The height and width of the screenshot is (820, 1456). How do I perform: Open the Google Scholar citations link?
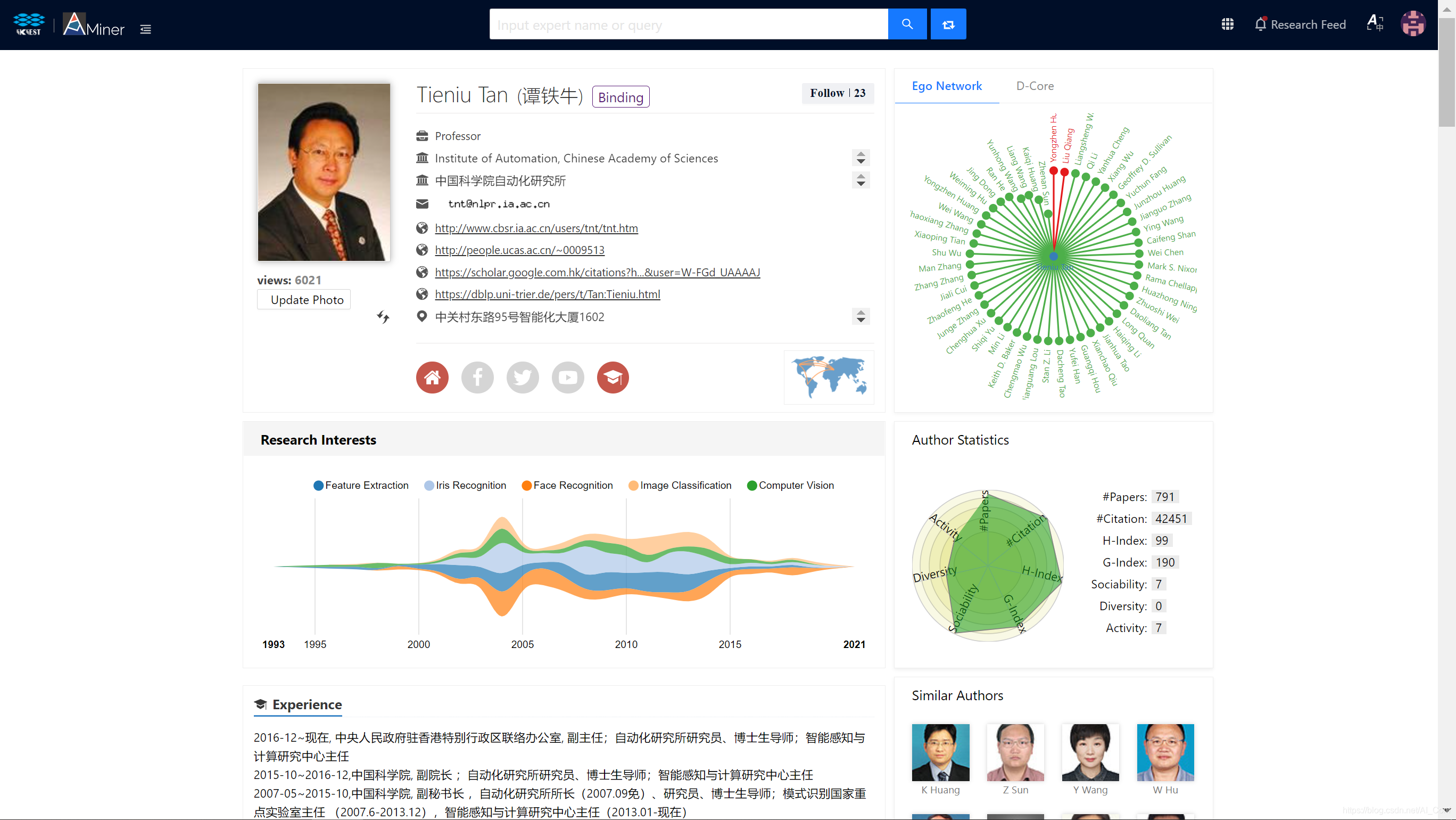click(x=597, y=272)
